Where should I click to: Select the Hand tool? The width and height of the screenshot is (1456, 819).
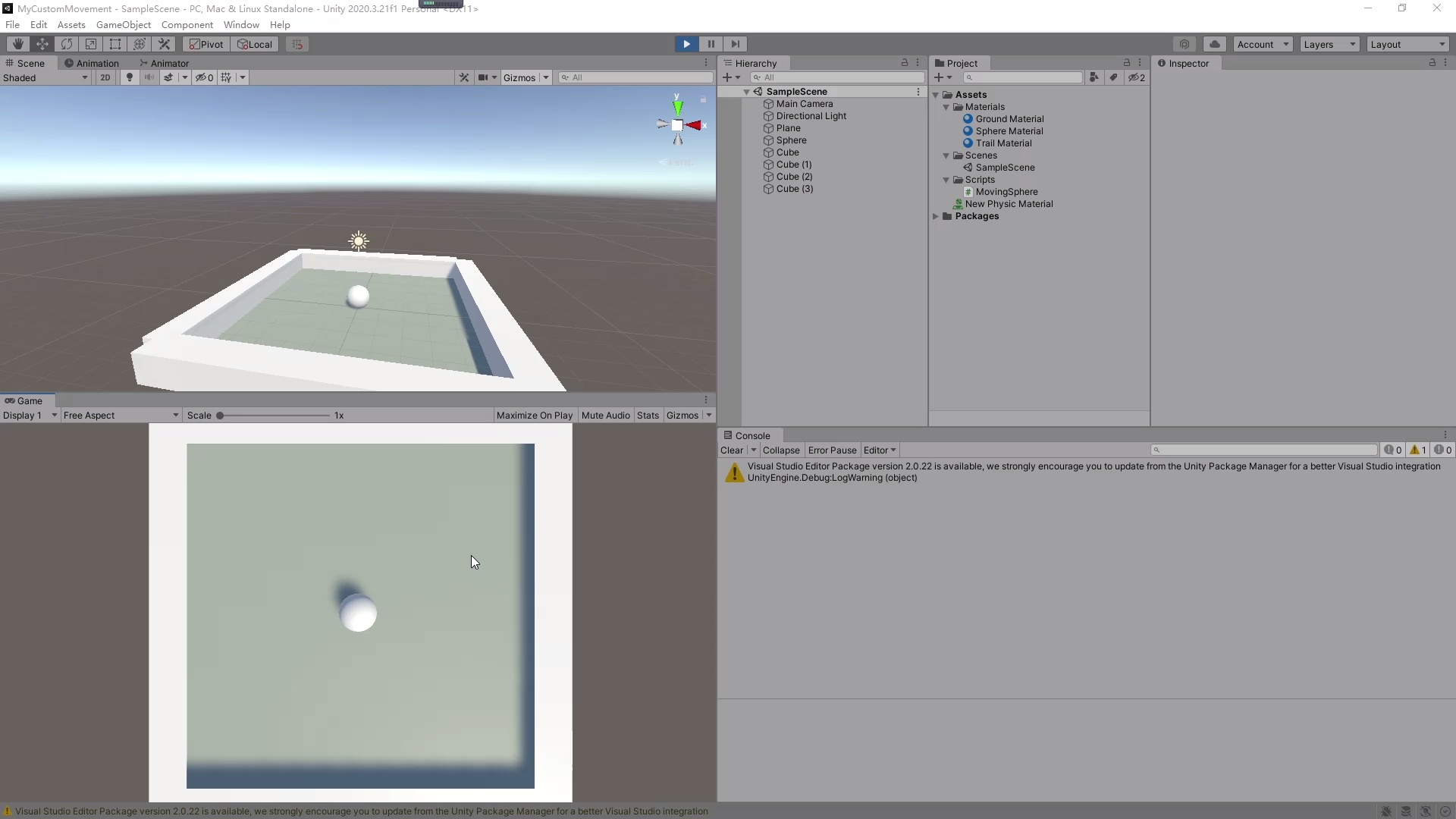click(x=17, y=44)
